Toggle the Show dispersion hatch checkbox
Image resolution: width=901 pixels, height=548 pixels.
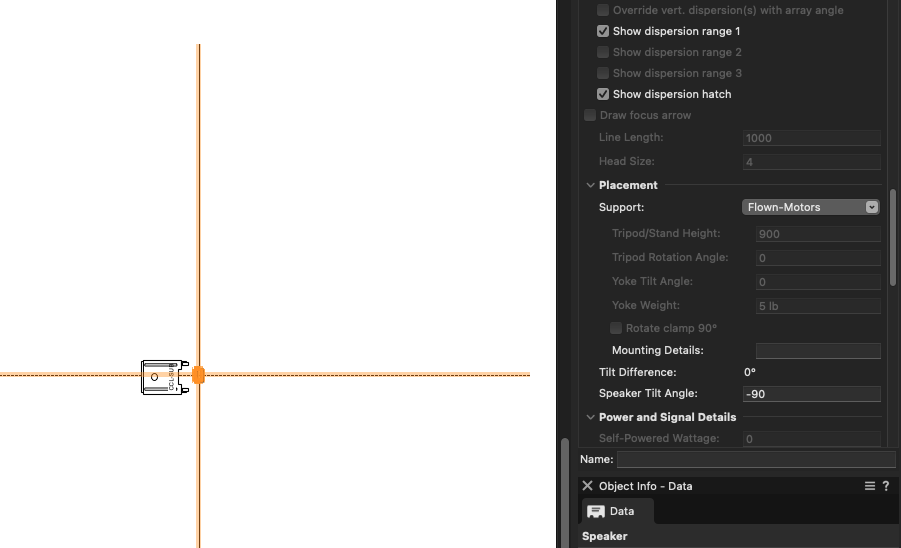(603, 94)
